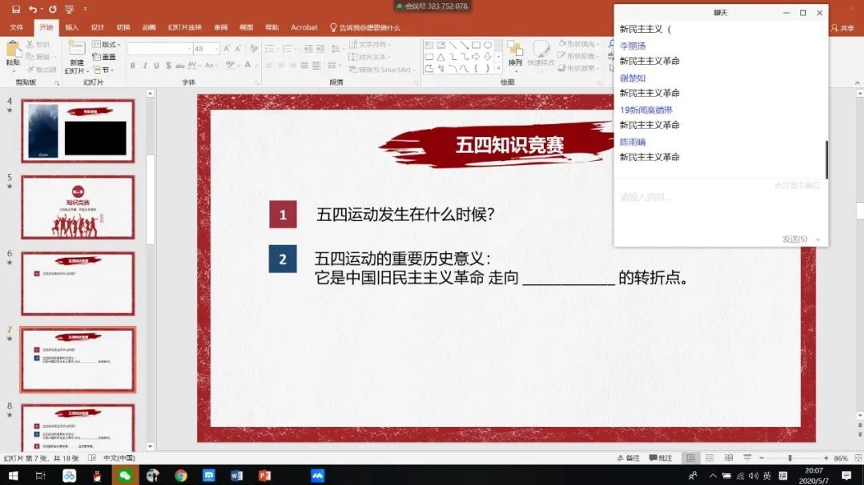Toggle bulleted list in paragraph group
The width and height of the screenshot is (864, 485).
271,48
